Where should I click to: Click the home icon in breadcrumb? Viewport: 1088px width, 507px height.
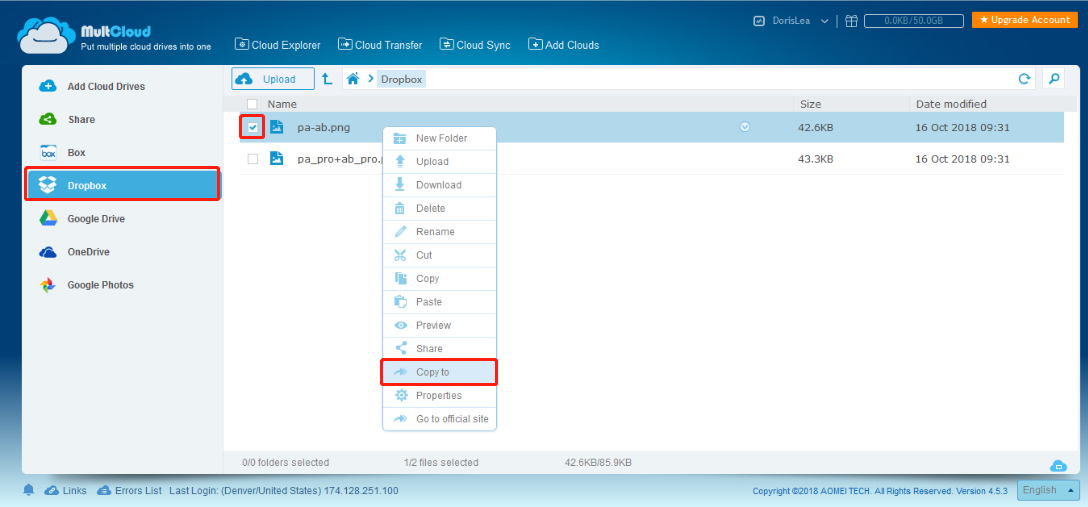352,79
